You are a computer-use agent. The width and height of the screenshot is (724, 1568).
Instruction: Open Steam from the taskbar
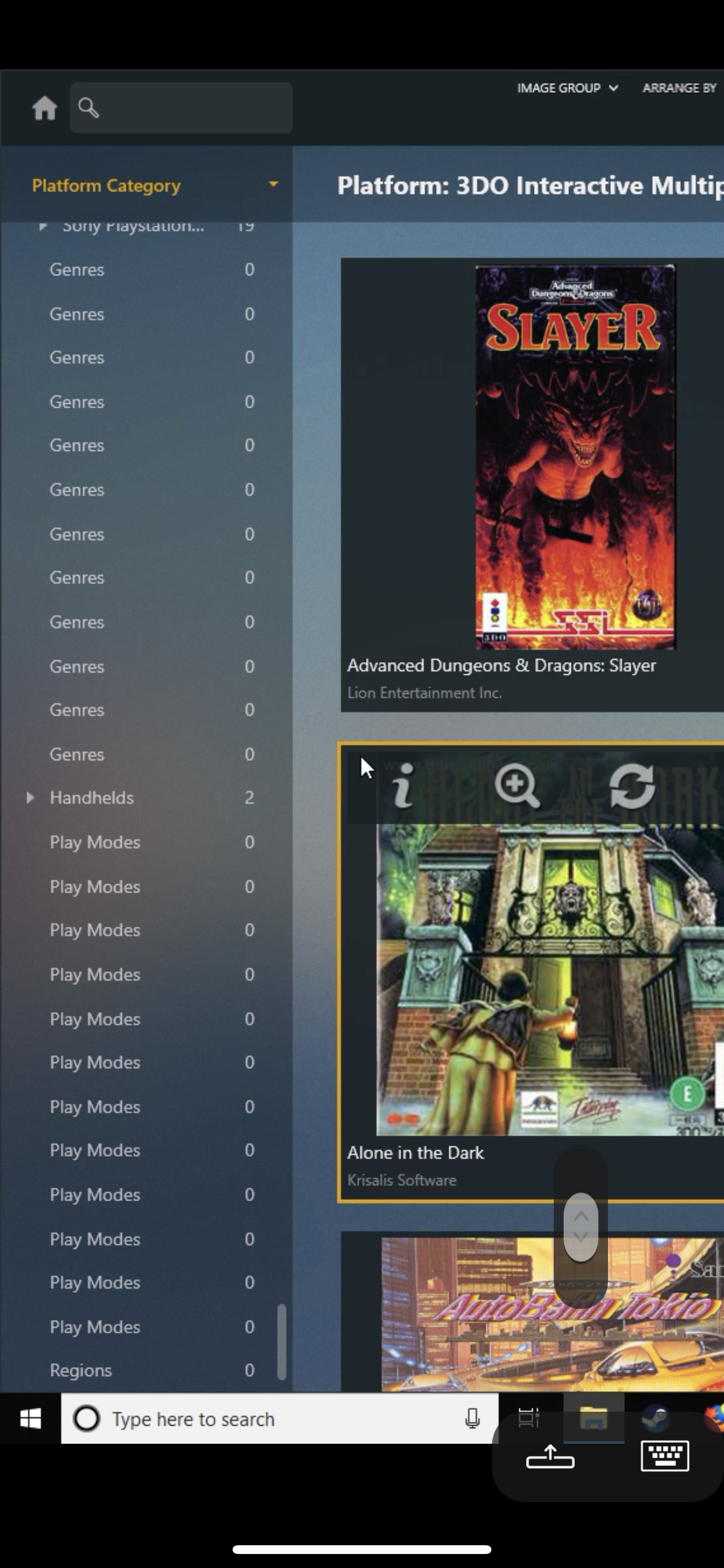point(656,1417)
